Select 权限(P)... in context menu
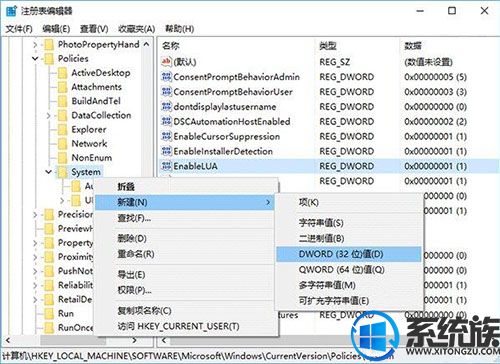Viewport: 500px width, 364px height. [x=134, y=290]
